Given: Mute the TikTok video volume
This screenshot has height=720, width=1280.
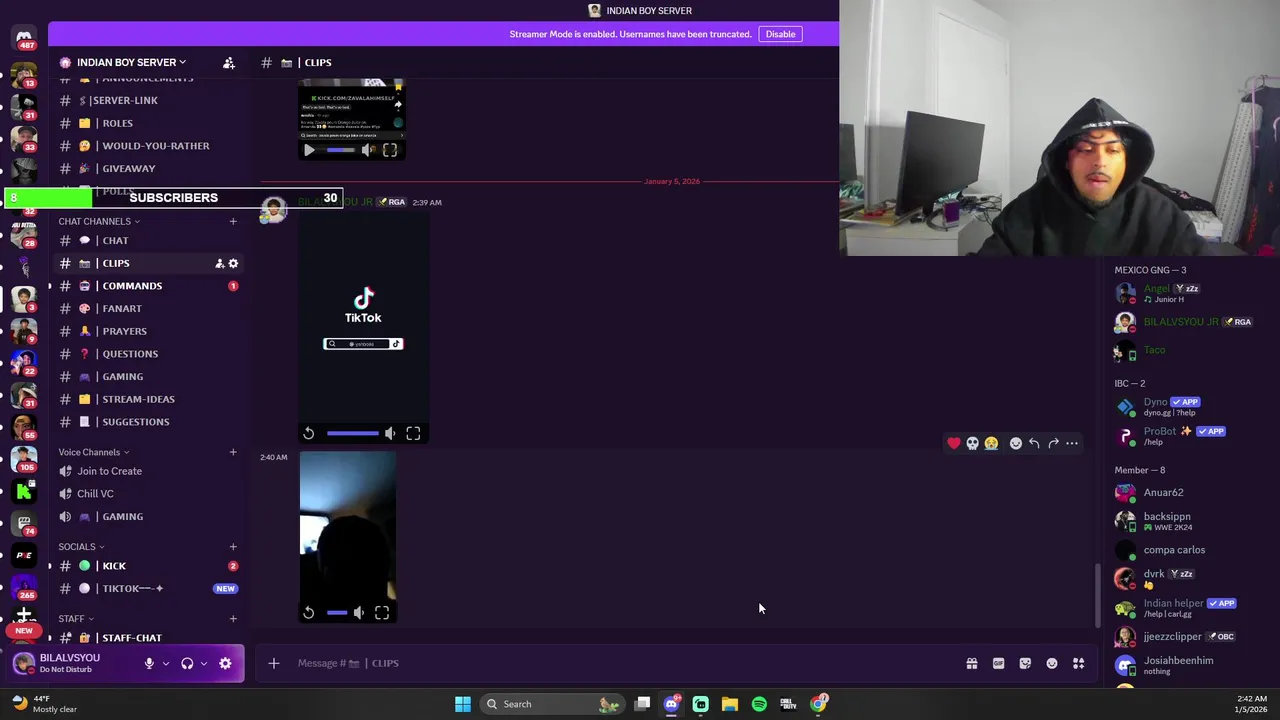Looking at the screenshot, I should [390, 433].
